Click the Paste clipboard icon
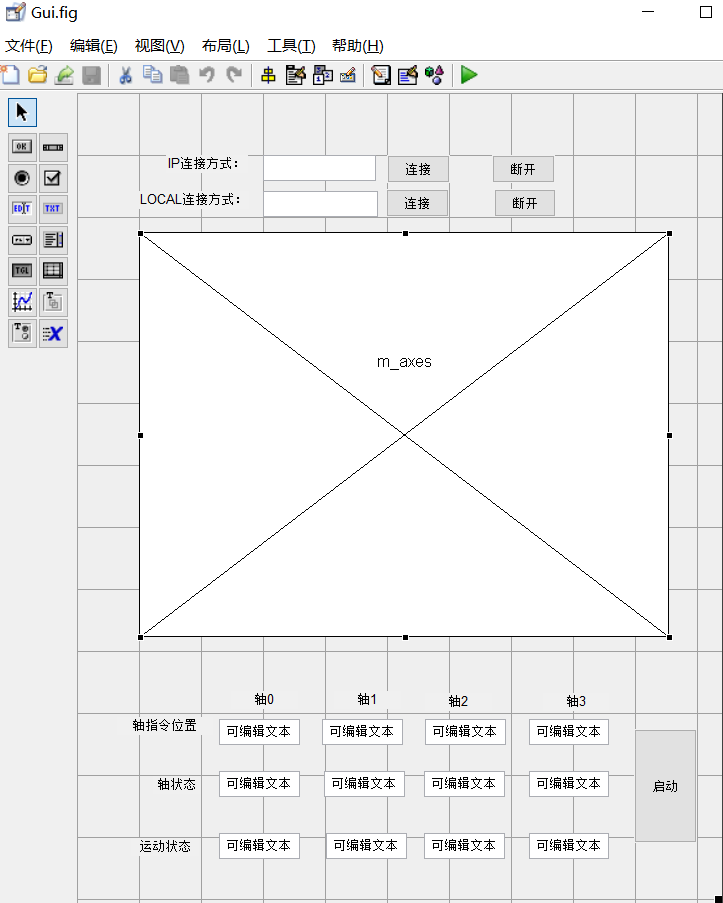 tap(180, 75)
